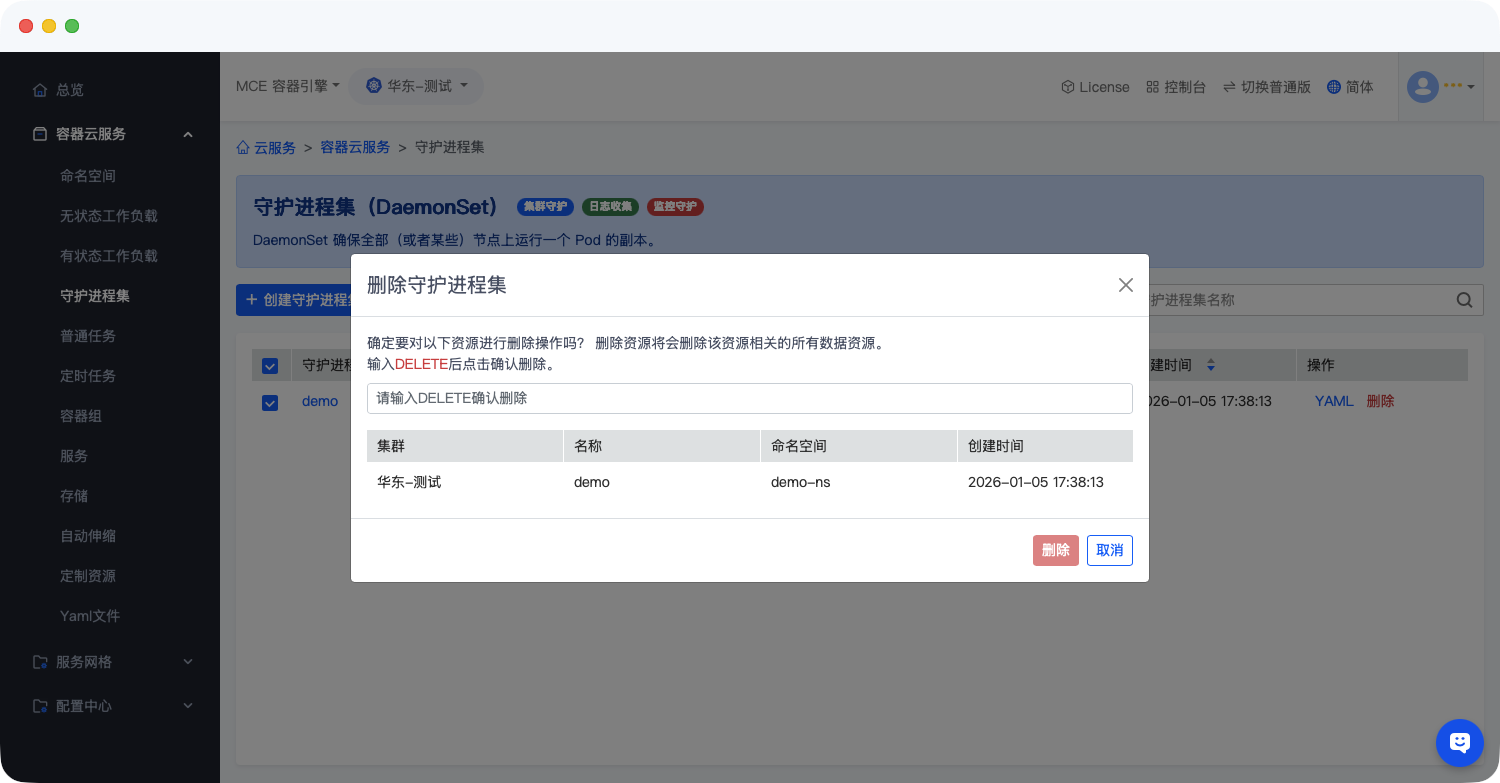Close the delete DaemonSet dialog with X
The image size is (1500, 783).
1125,285
